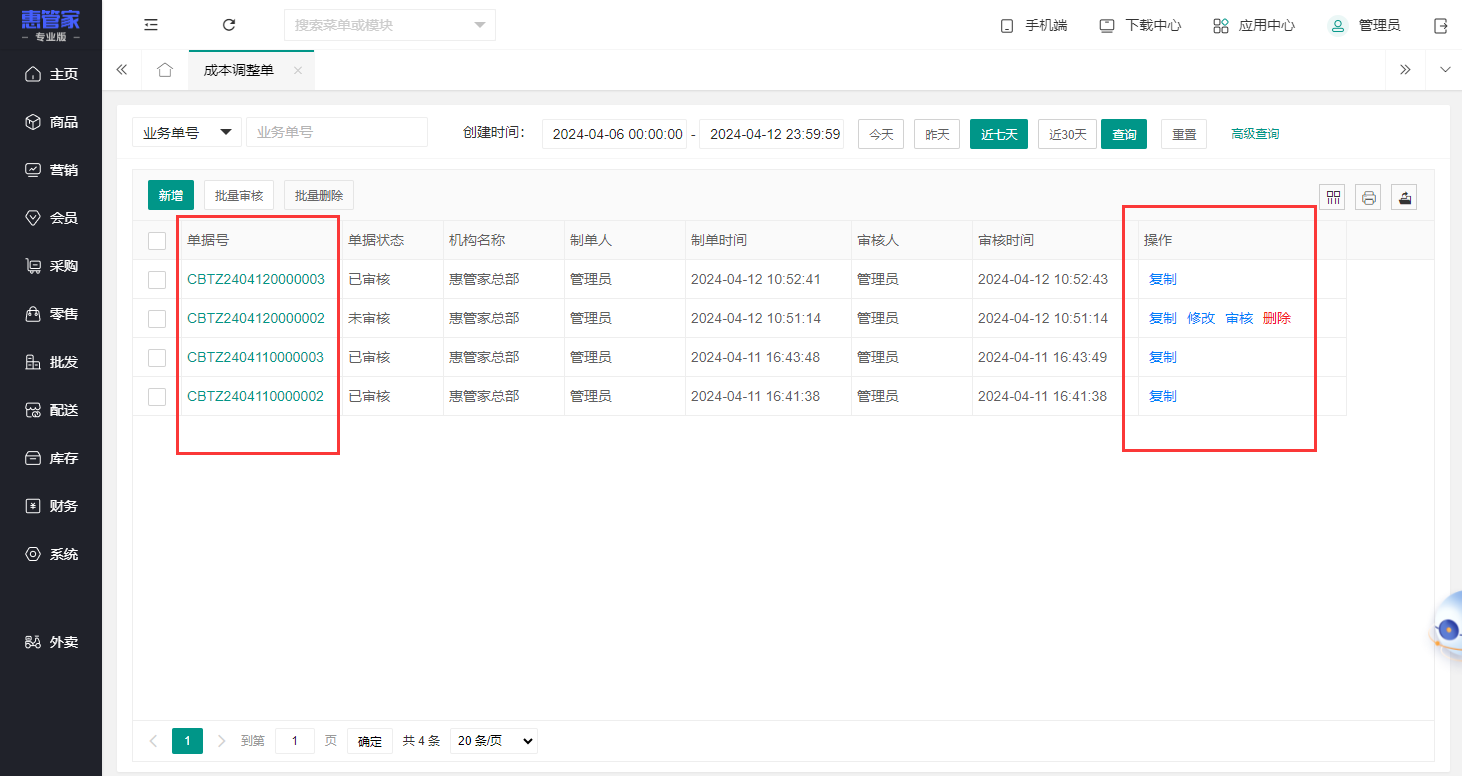Select the 近30天 date filter

point(1067,134)
